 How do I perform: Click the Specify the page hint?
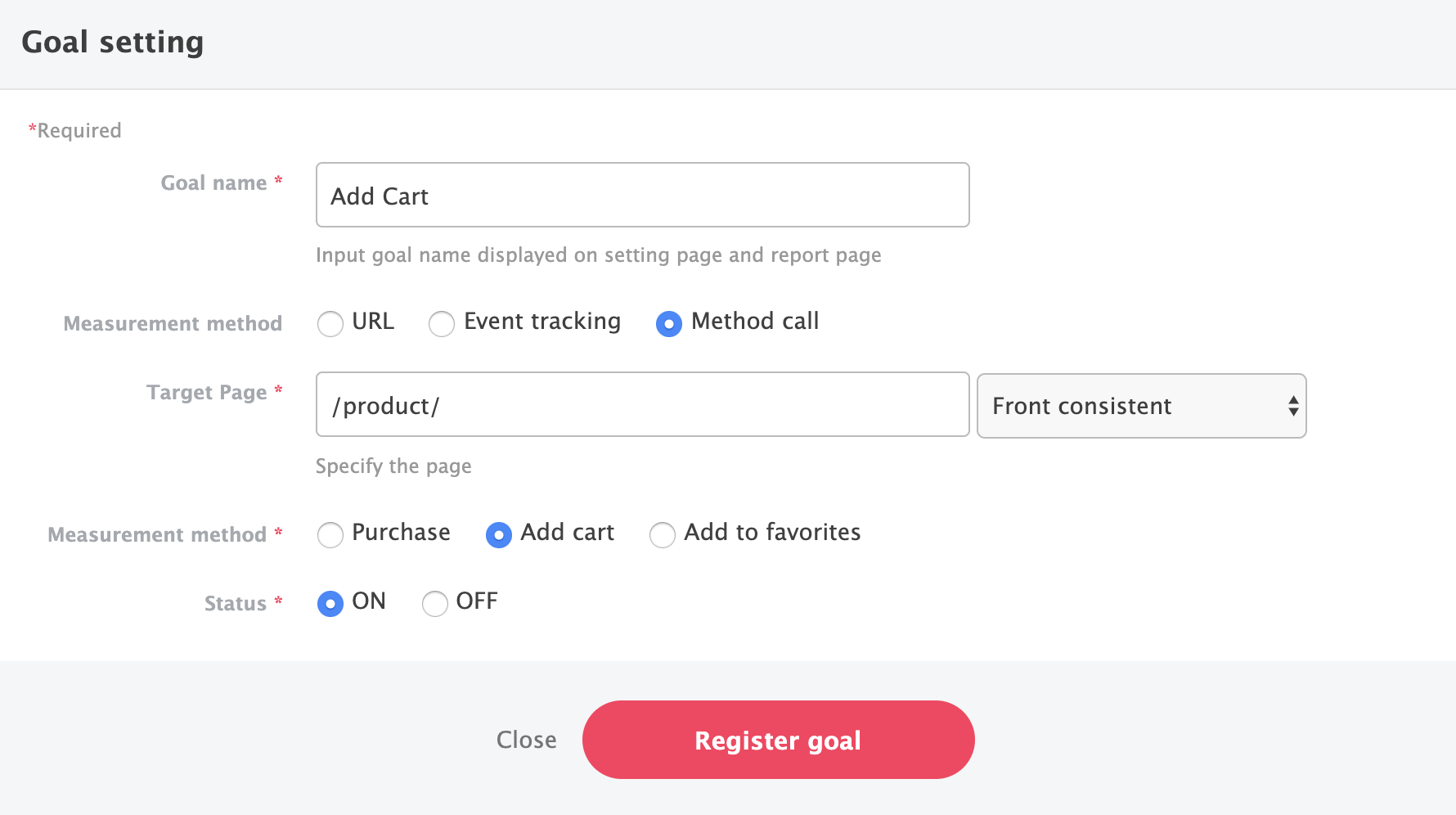[393, 466]
